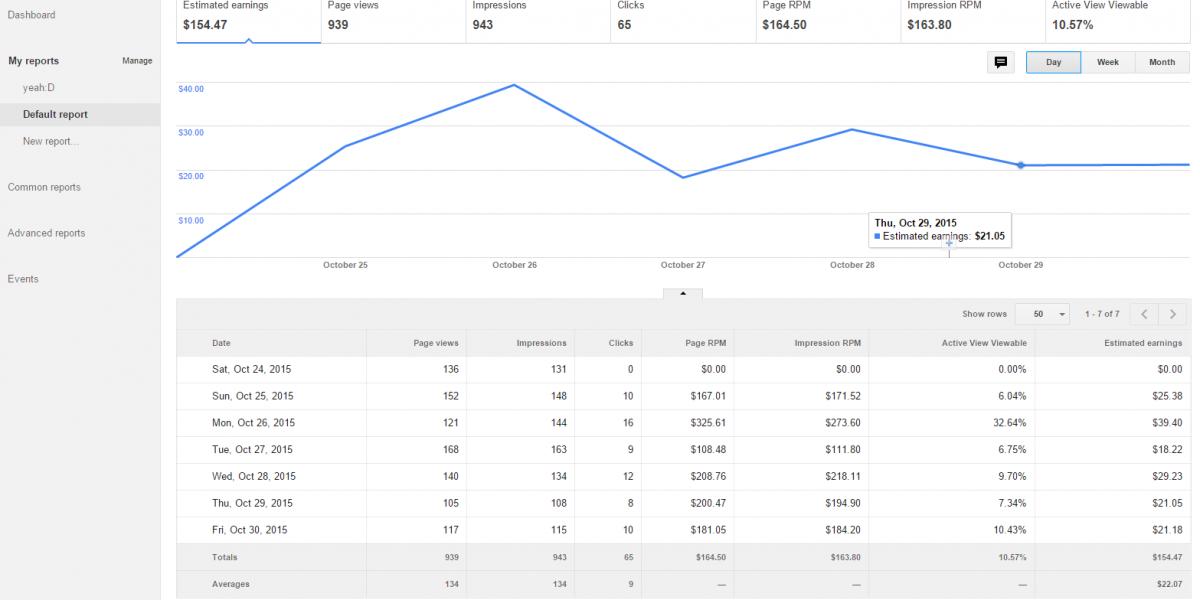
Task: Expand the Advanced reports section
Action: point(46,233)
